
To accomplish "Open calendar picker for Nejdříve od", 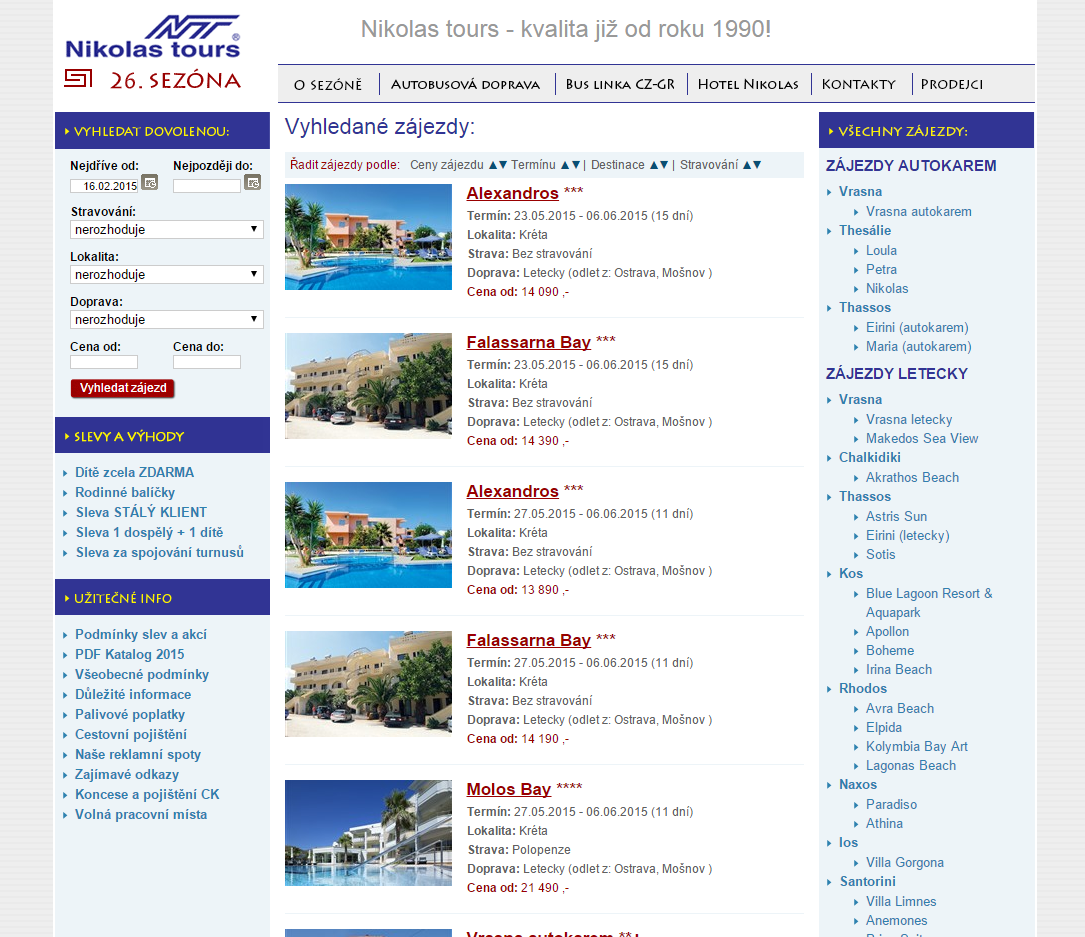I will (149, 183).
